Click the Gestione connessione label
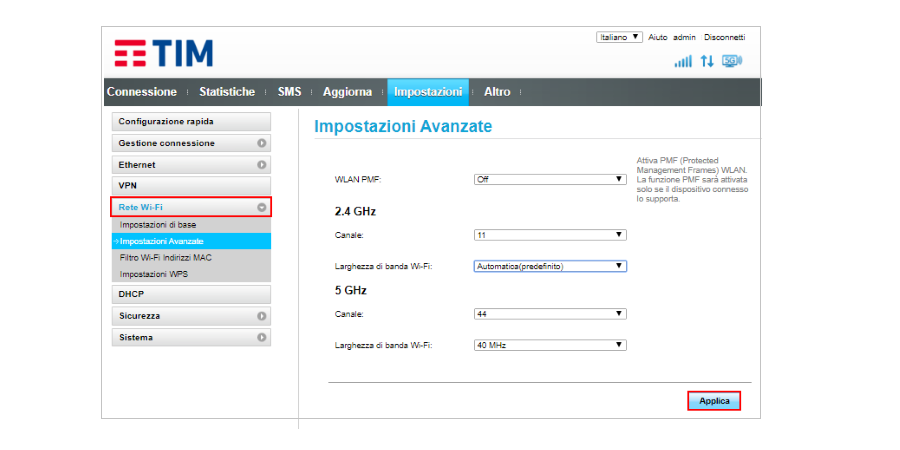 click(166, 143)
